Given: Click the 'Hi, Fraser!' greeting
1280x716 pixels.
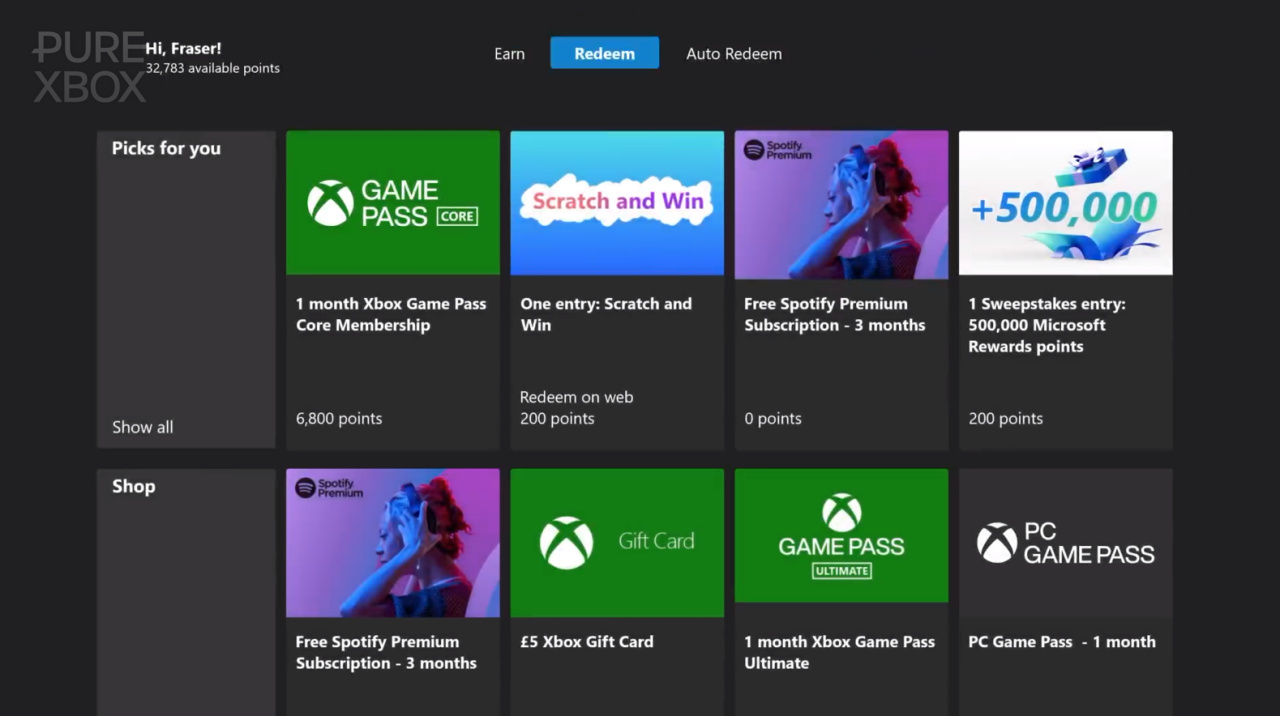Looking at the screenshot, I should 184,48.
